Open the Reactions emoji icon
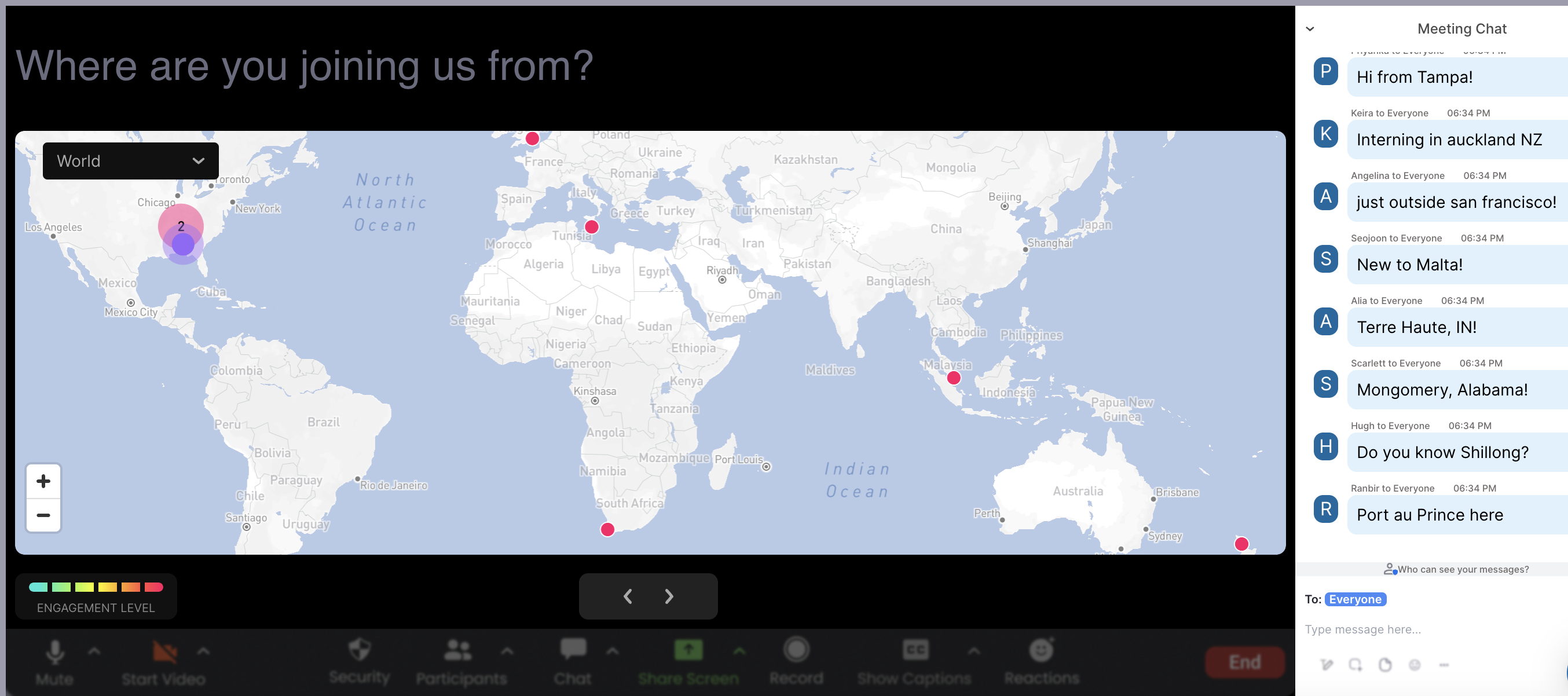The height and width of the screenshot is (696, 1568). [1042, 650]
